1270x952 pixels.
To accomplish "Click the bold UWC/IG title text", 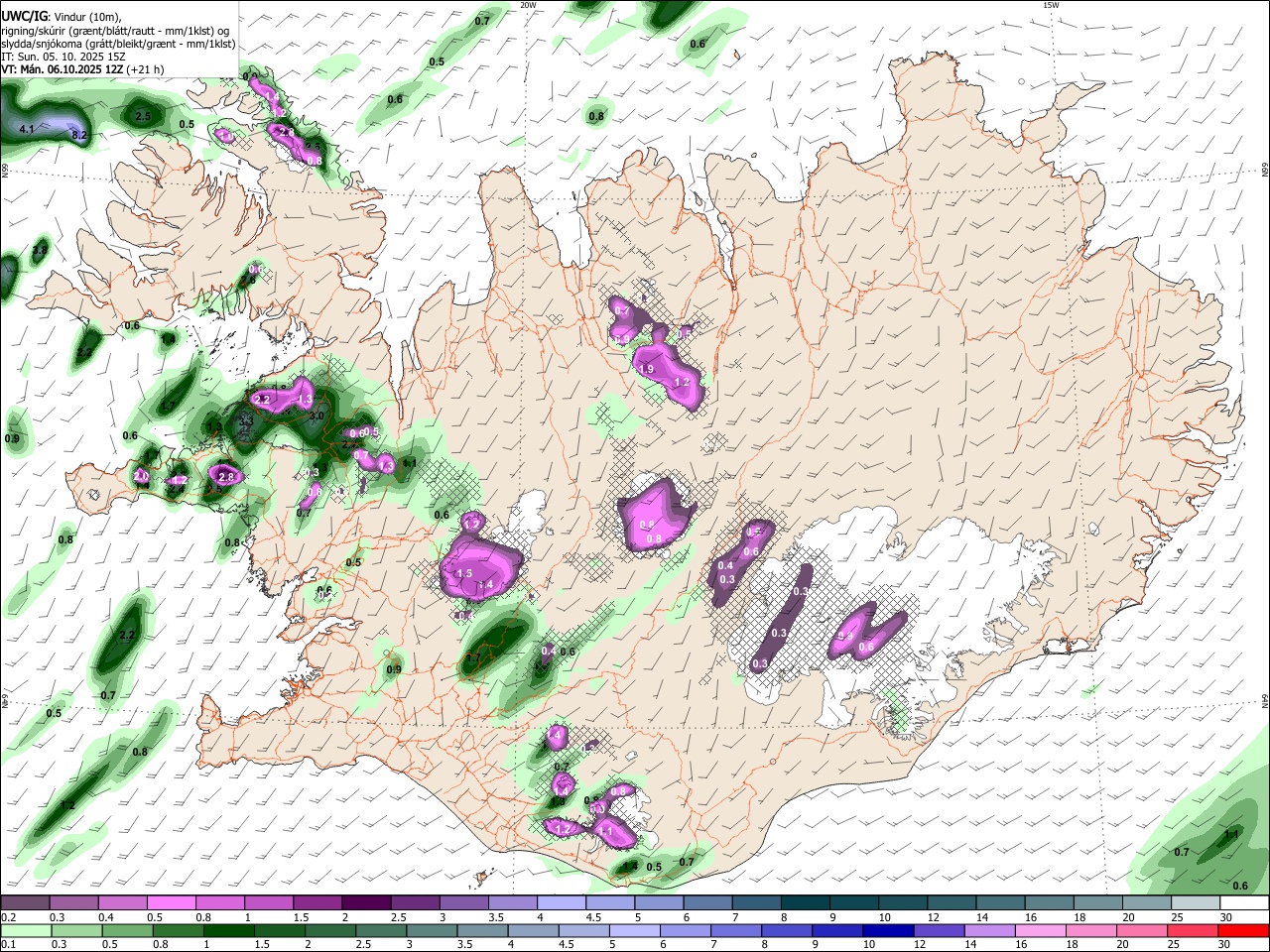I will [x=23, y=16].
